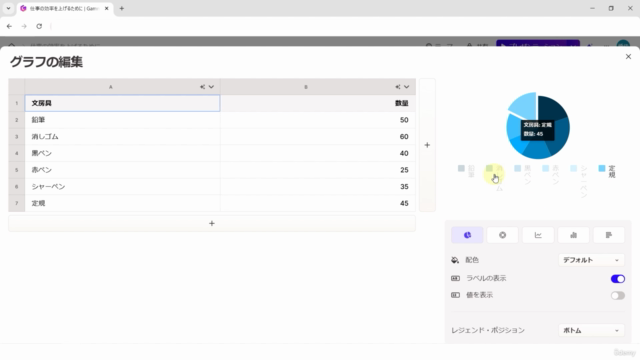Click the 消しゴム legend color swatch
Screen dimensions: 640x360
[x=489, y=168]
